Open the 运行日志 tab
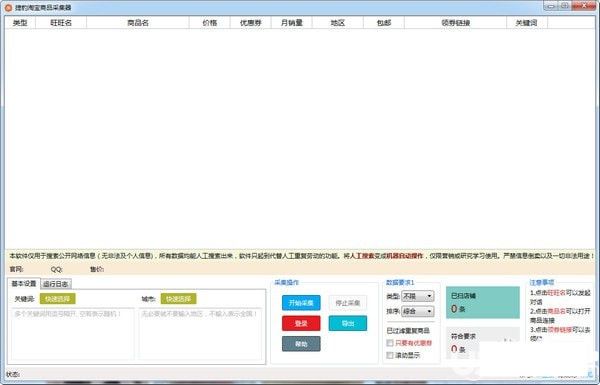The image size is (600, 385). coord(56,284)
